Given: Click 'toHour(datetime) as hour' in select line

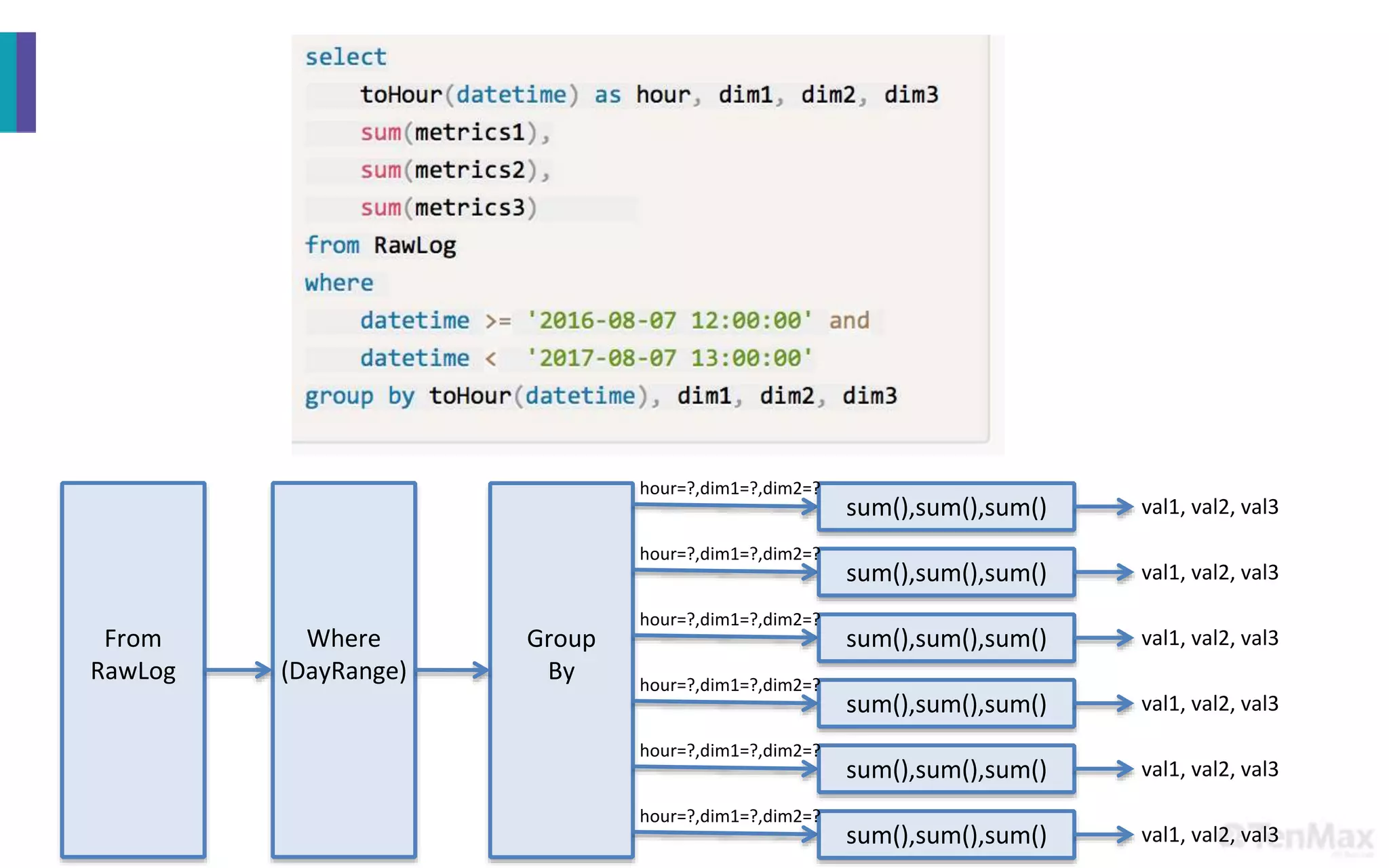Looking at the screenshot, I should [526, 94].
